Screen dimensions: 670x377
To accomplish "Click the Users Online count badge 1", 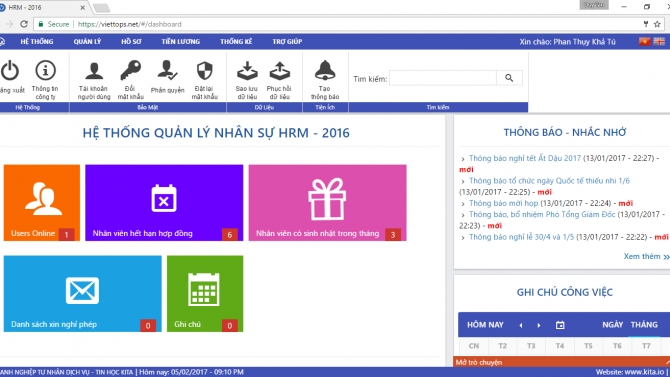I will [66, 234].
